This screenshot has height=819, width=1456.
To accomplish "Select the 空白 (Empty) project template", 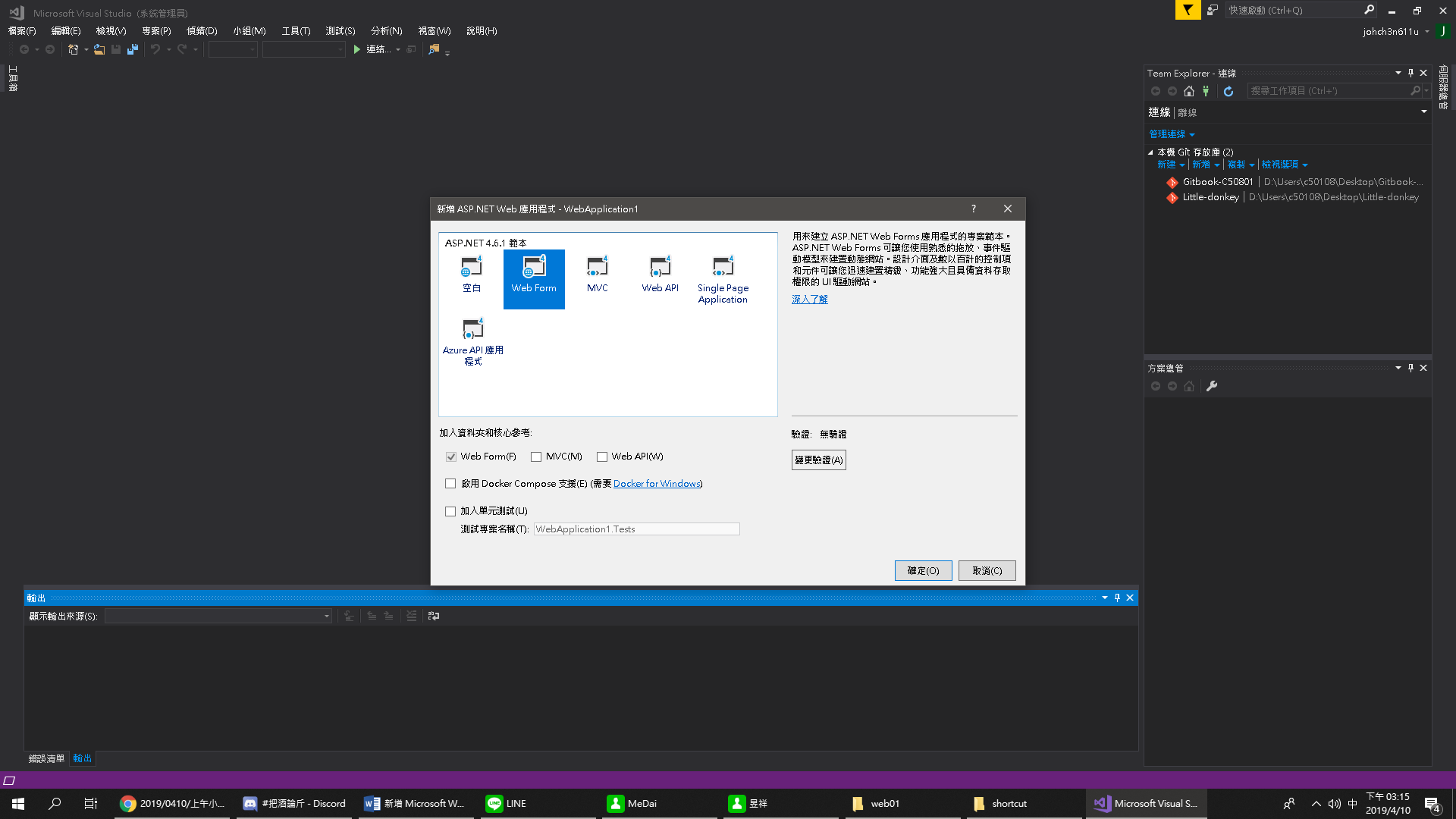I will click(472, 275).
